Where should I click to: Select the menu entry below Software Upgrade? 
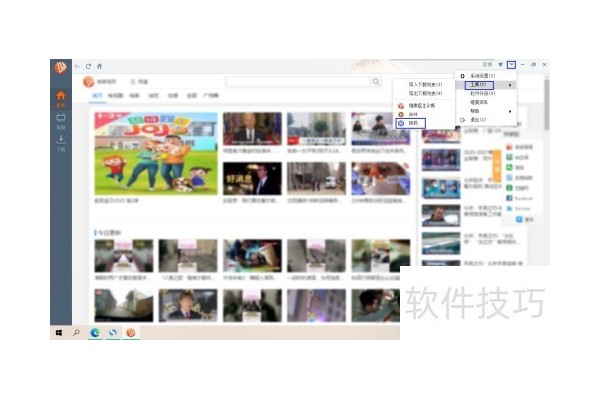click(479, 102)
